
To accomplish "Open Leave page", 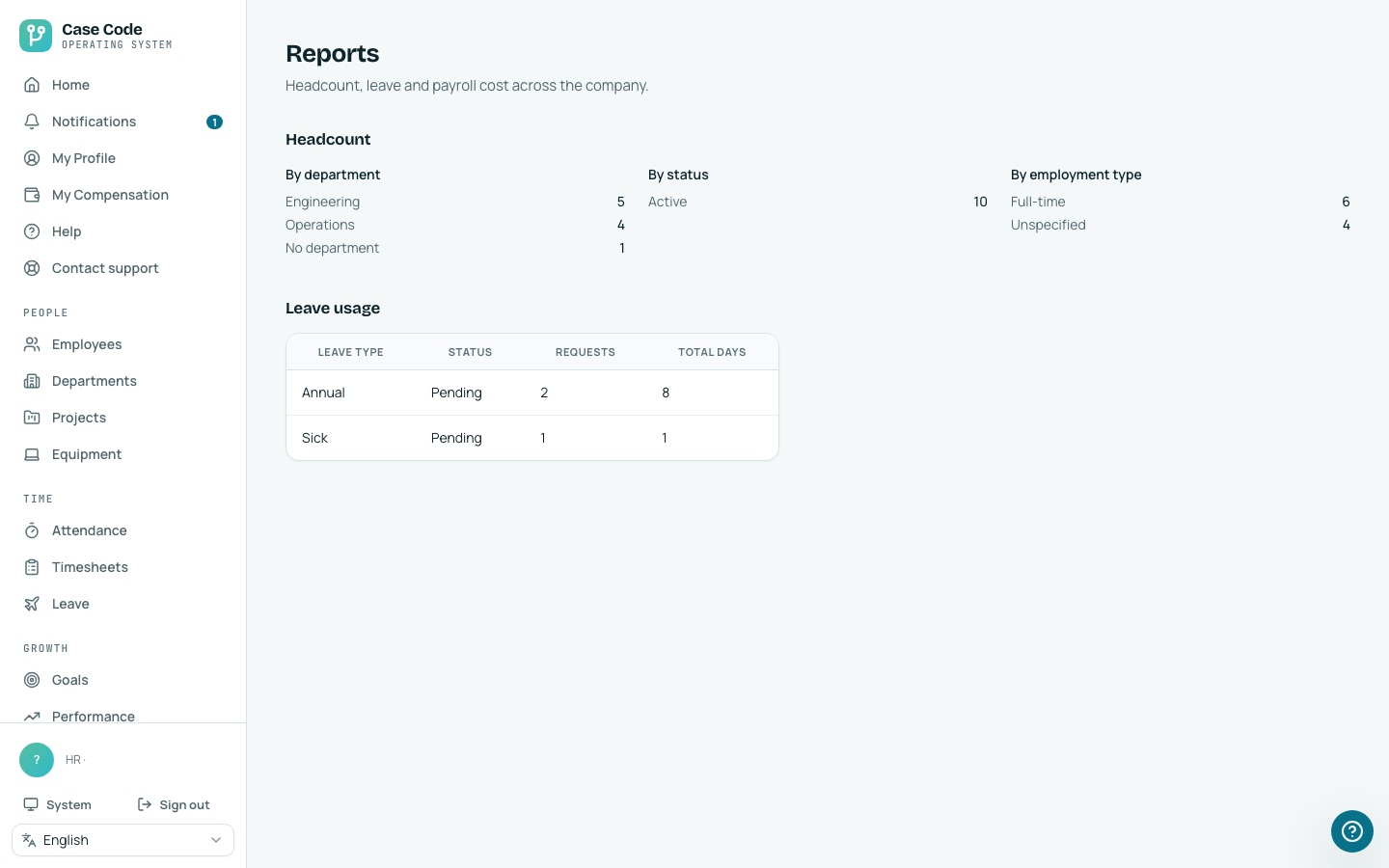I will pyautogui.click(x=123, y=604).
